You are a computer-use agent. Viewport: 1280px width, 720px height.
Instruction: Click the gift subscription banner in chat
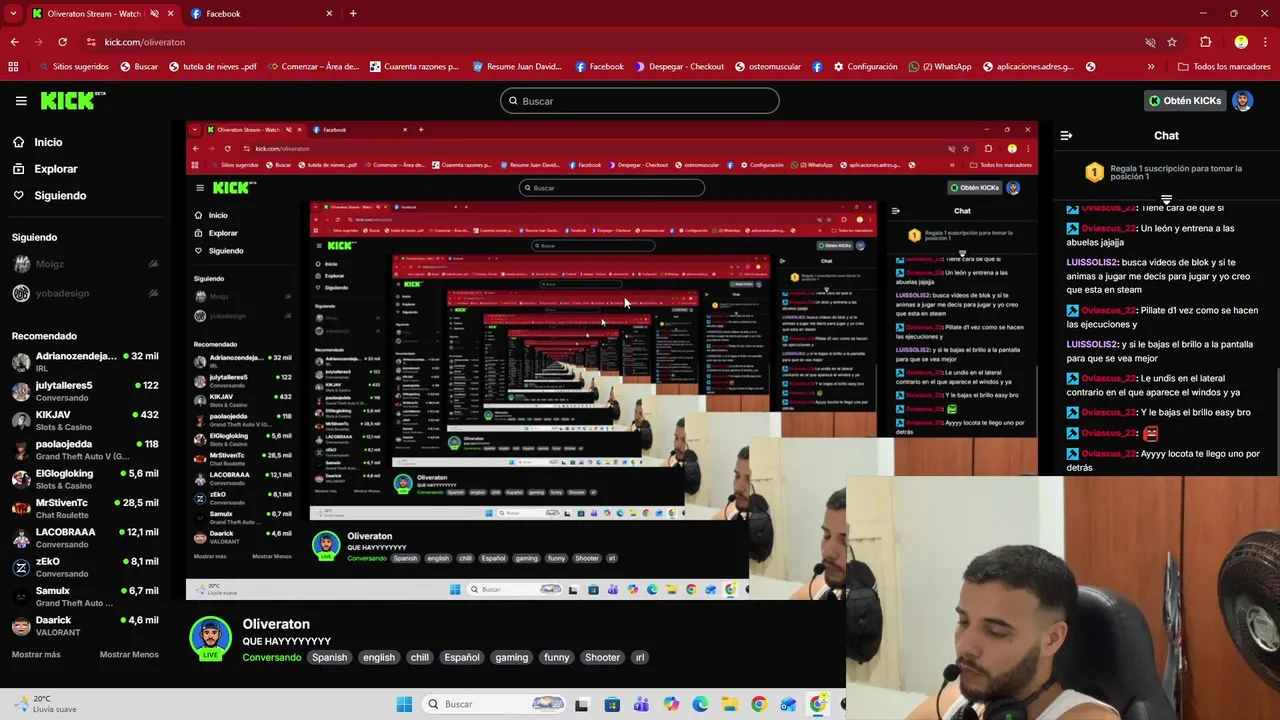pos(1166,174)
